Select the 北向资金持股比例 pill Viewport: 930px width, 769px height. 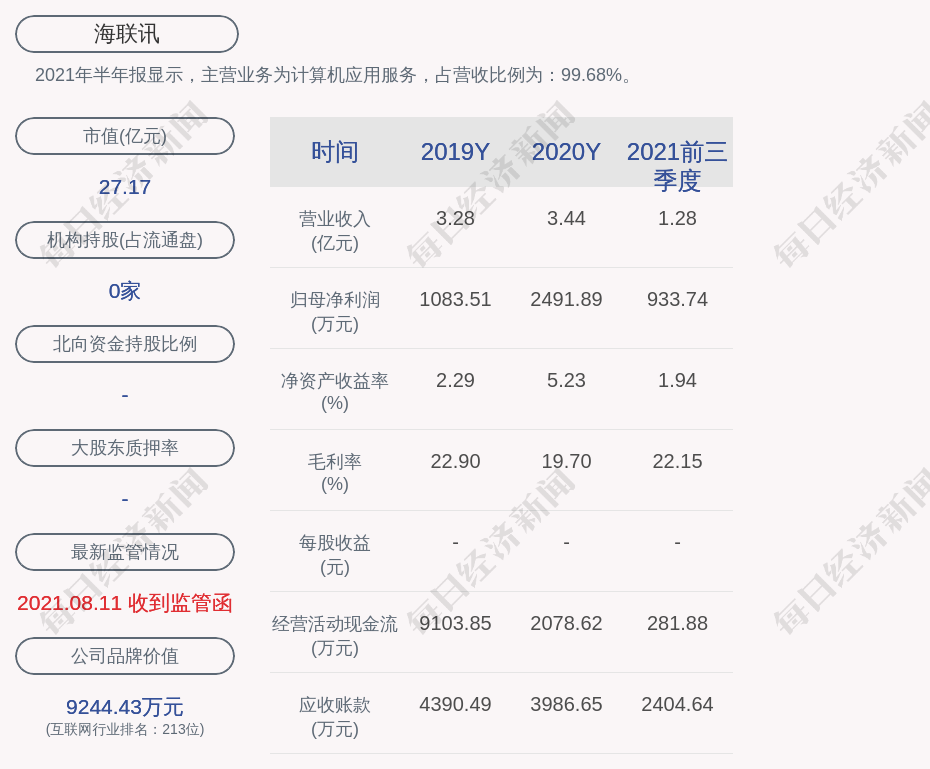pos(125,344)
